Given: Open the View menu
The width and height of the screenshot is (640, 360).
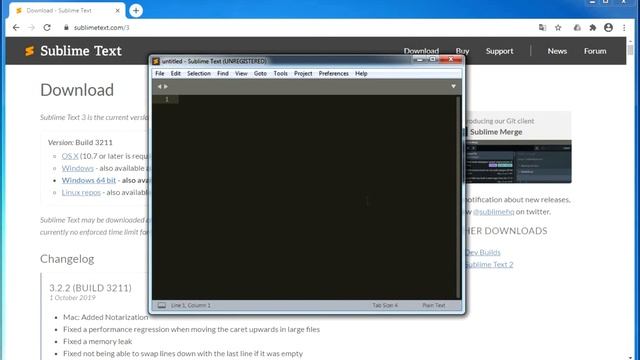Looking at the screenshot, I should [x=241, y=73].
